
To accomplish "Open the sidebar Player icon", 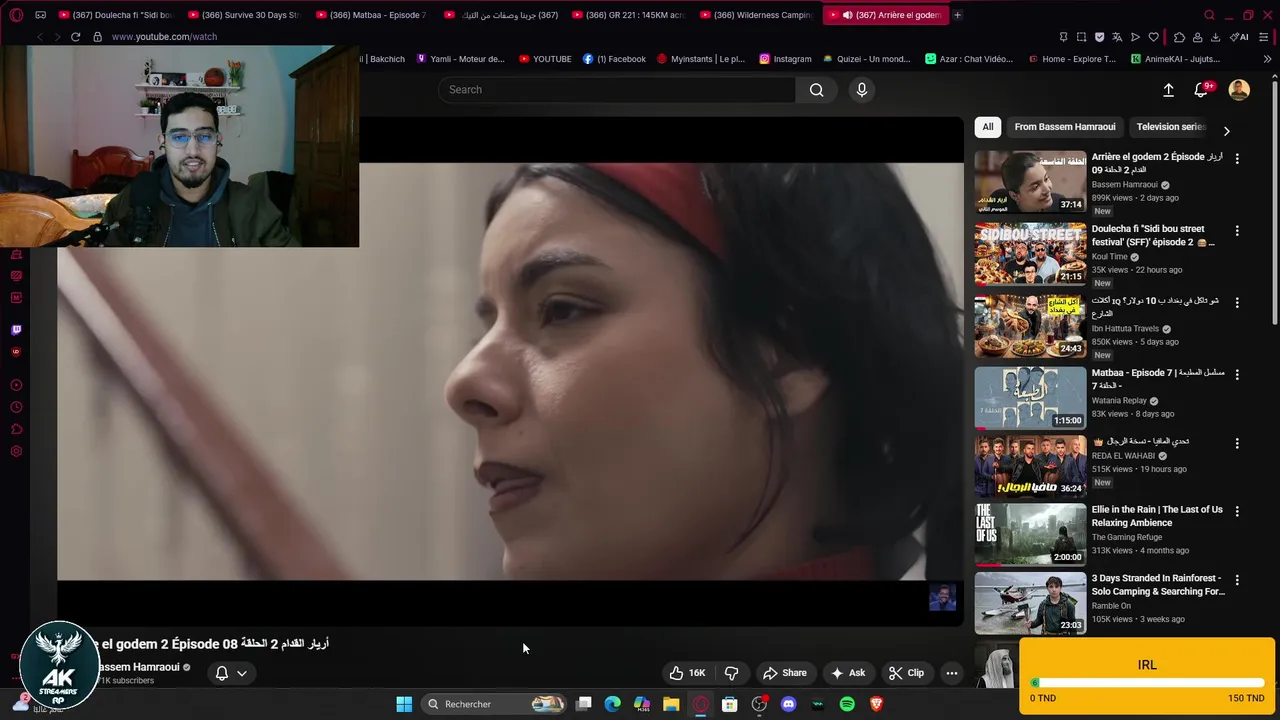I will point(16,385).
